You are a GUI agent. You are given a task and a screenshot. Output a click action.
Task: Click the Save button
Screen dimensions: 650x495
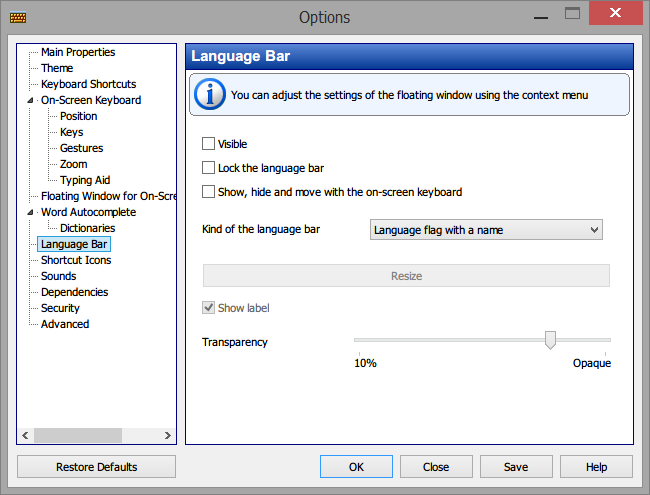tap(516, 467)
